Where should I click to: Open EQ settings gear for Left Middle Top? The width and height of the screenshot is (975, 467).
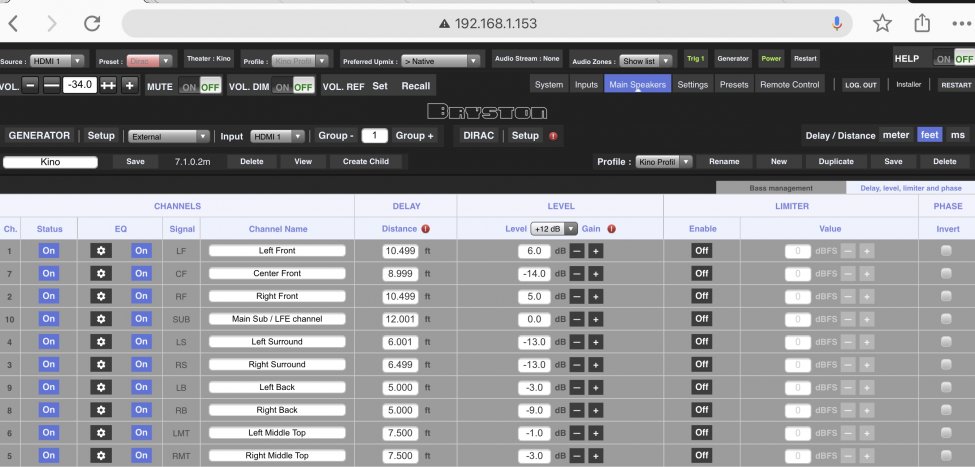(101, 433)
